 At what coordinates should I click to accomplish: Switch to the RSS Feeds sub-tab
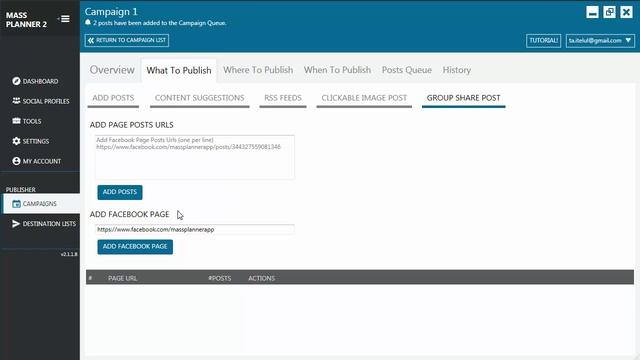point(282,98)
